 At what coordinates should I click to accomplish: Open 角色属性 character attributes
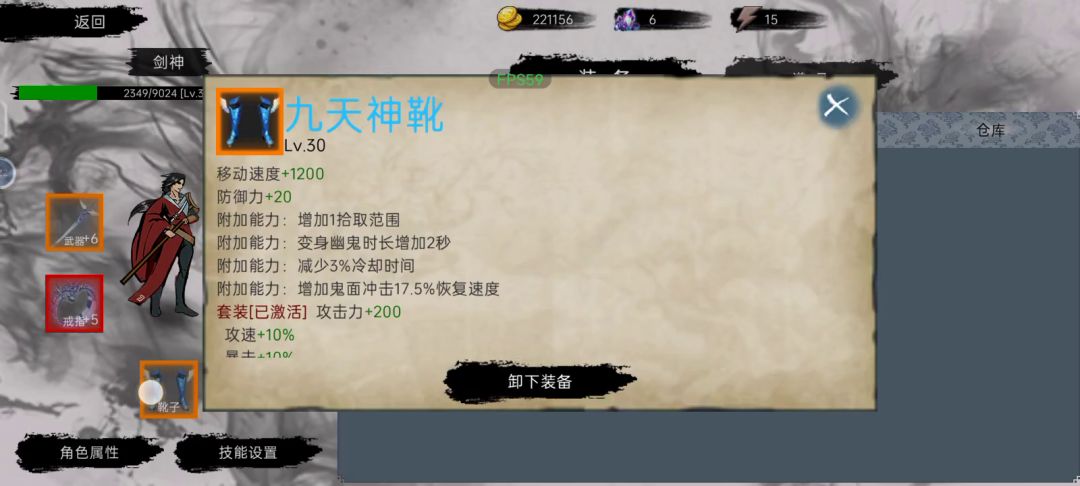[90, 453]
